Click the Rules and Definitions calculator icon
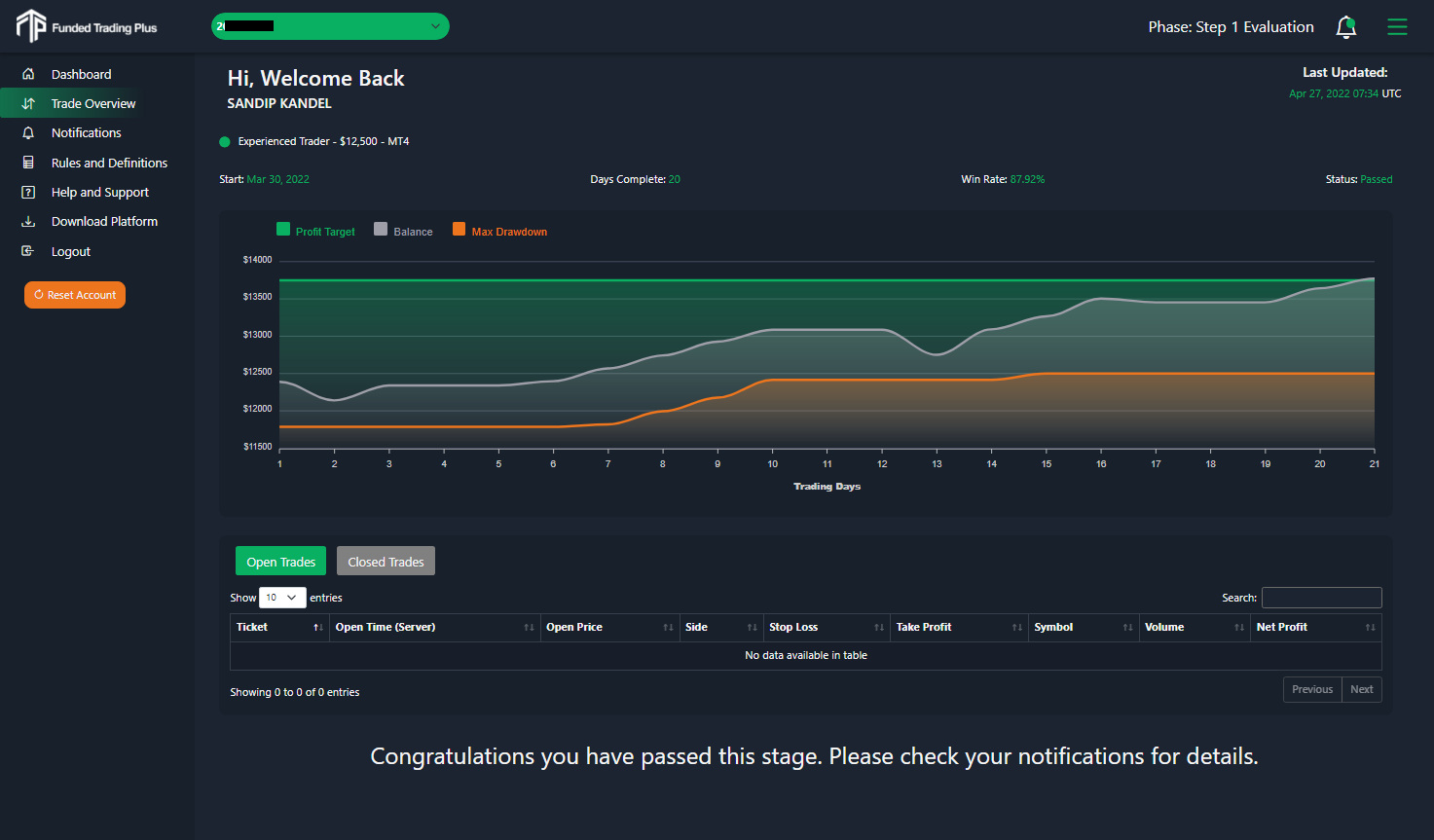 [x=28, y=163]
